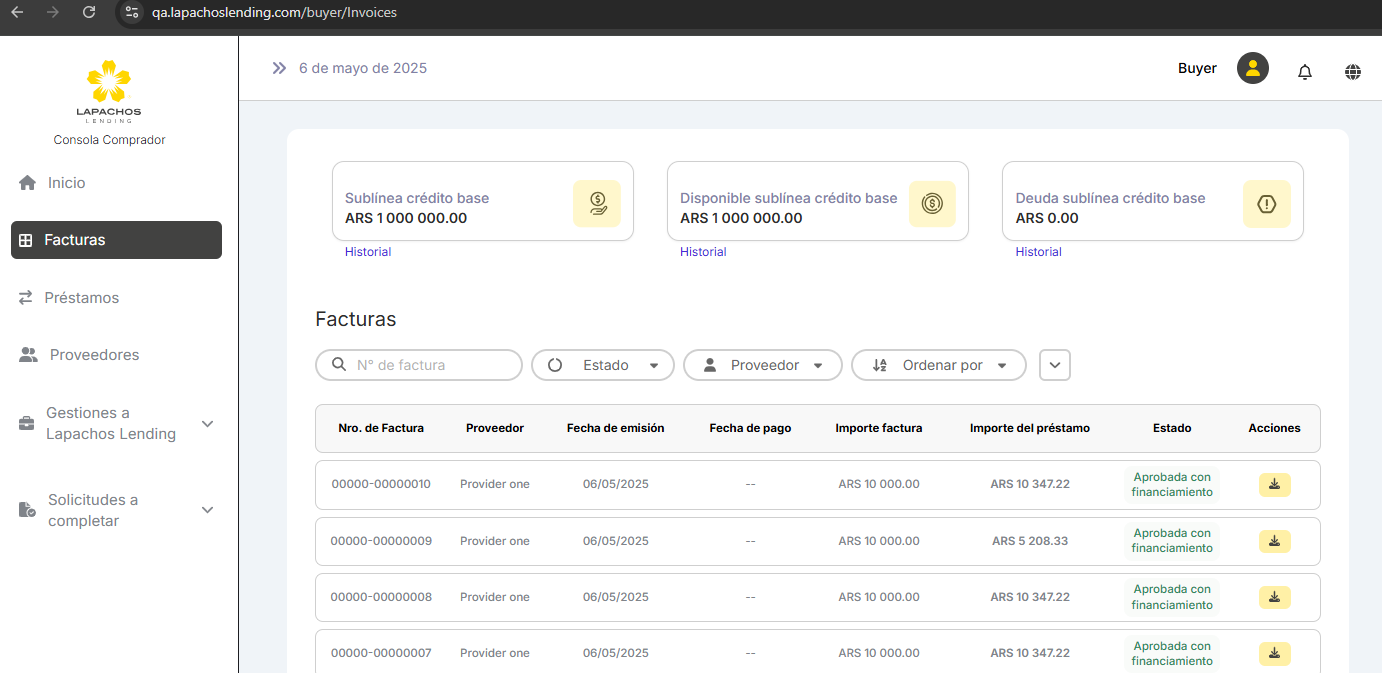Click the Buyer profile avatar icon
This screenshot has height=673, width=1382.
point(1252,69)
